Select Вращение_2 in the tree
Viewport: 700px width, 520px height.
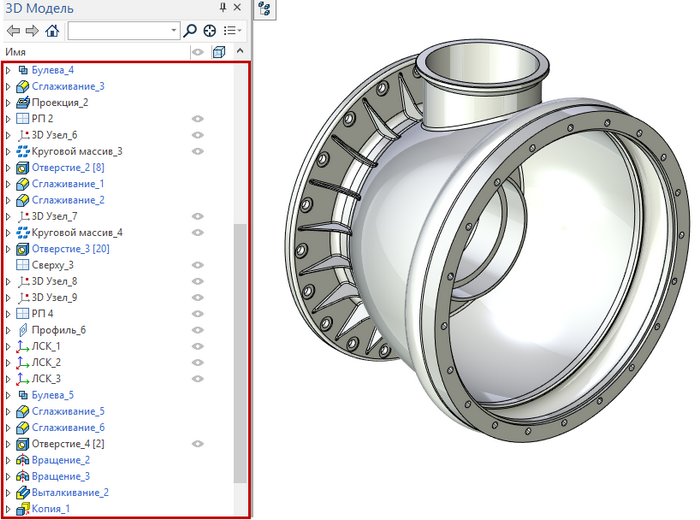[60, 460]
